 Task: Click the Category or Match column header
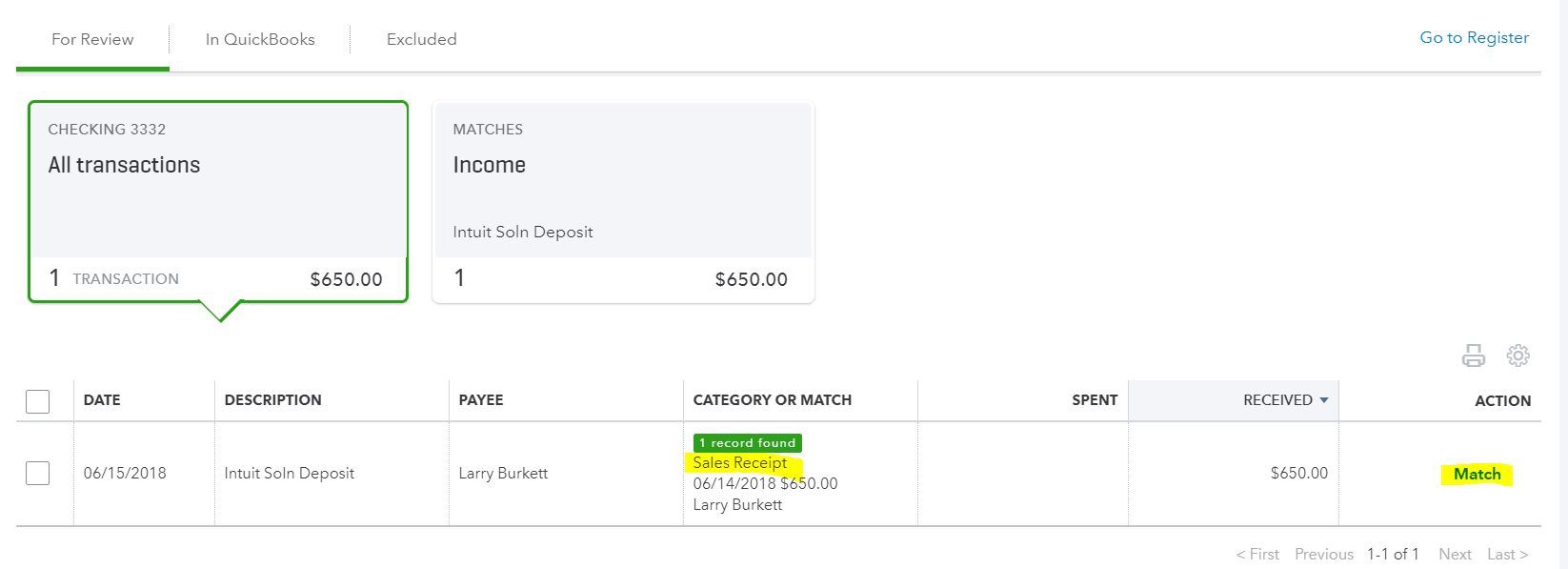[773, 400]
